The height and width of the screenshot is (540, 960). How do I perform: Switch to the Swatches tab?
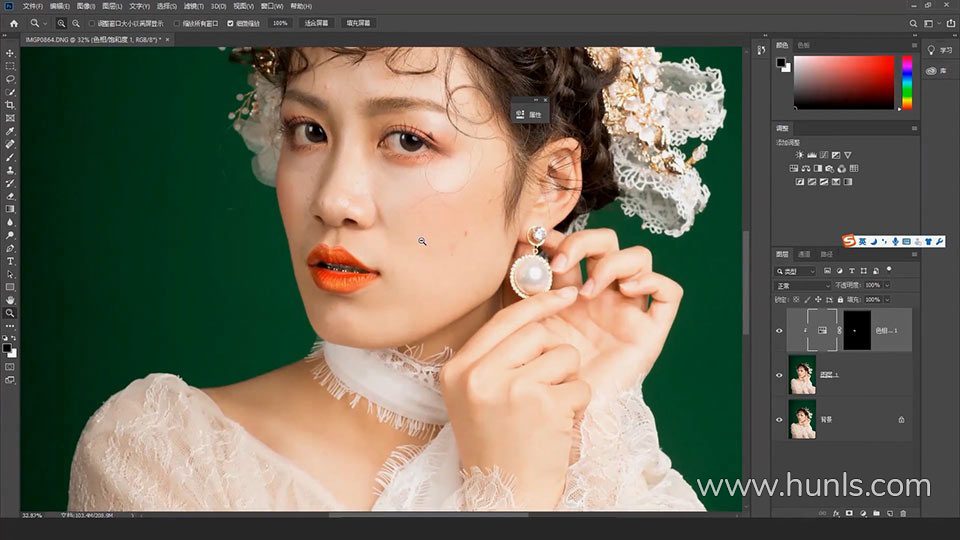click(804, 45)
